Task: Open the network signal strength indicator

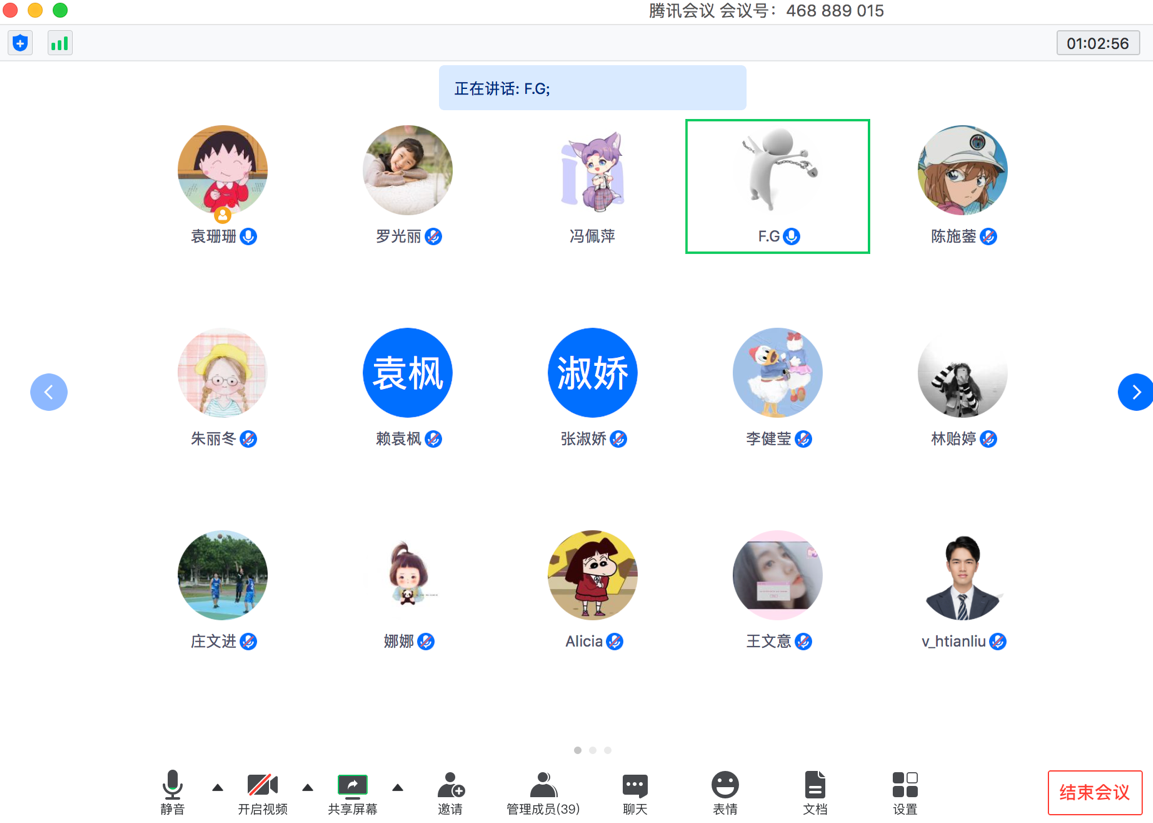Action: (60, 43)
